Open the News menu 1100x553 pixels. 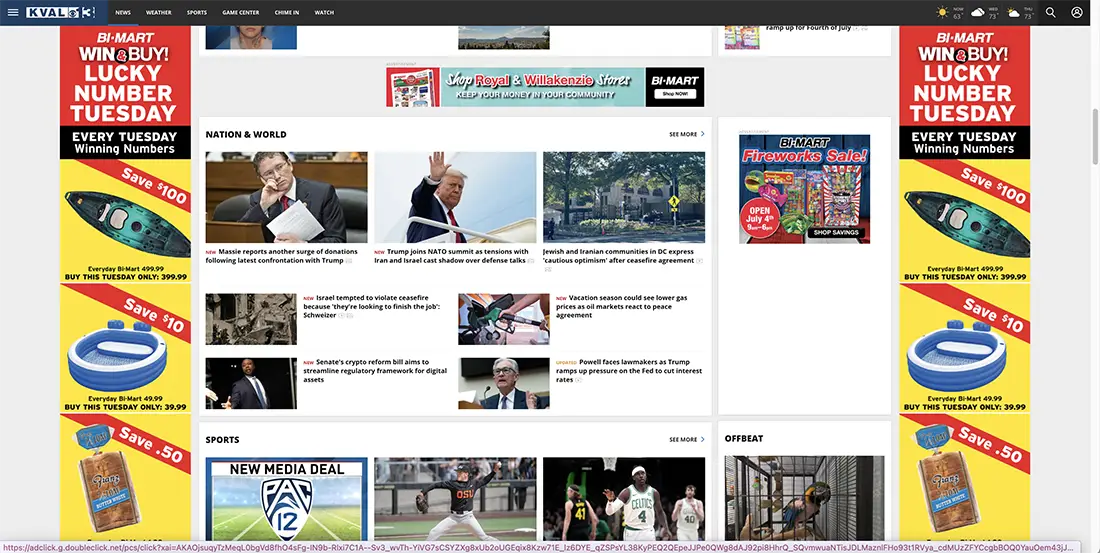[123, 13]
